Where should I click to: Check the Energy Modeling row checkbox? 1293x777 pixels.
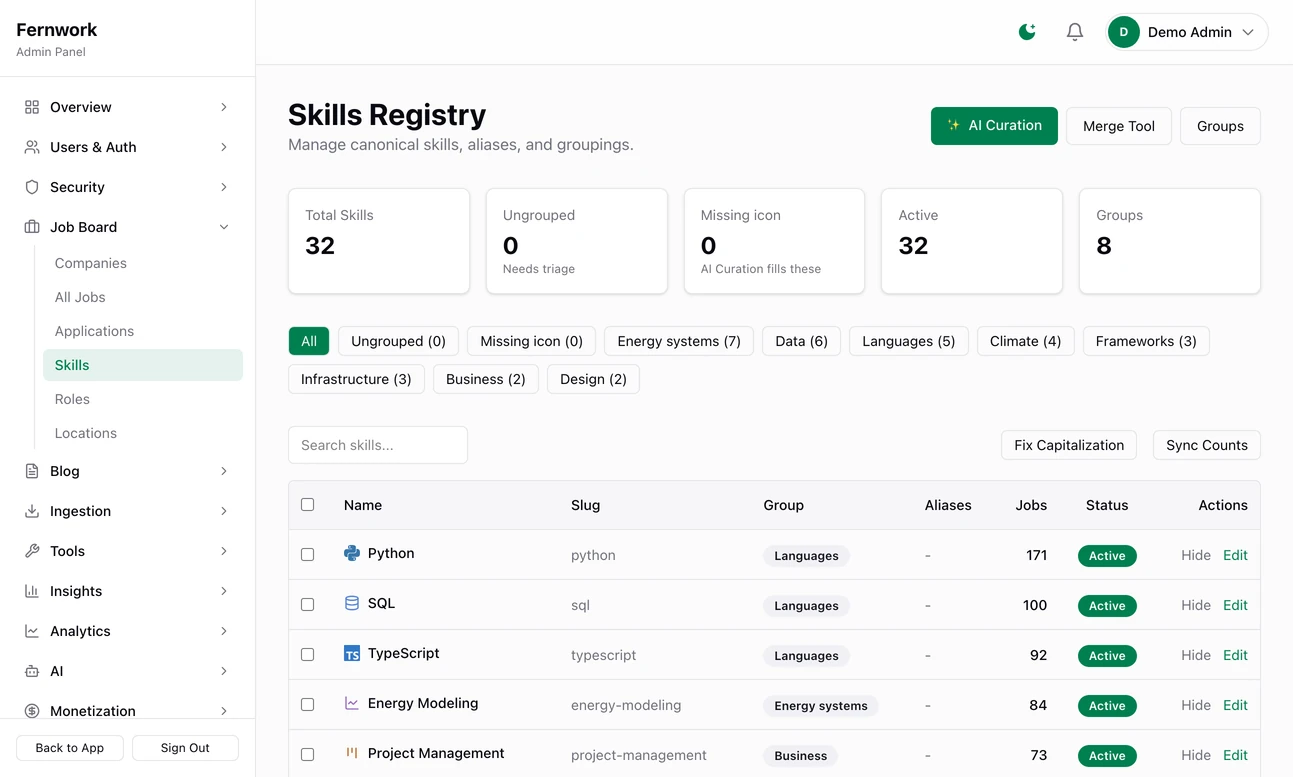pyautogui.click(x=307, y=705)
